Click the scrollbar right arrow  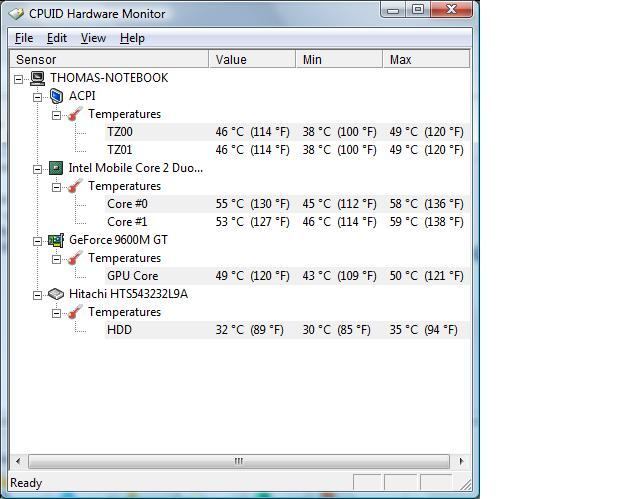(461, 461)
